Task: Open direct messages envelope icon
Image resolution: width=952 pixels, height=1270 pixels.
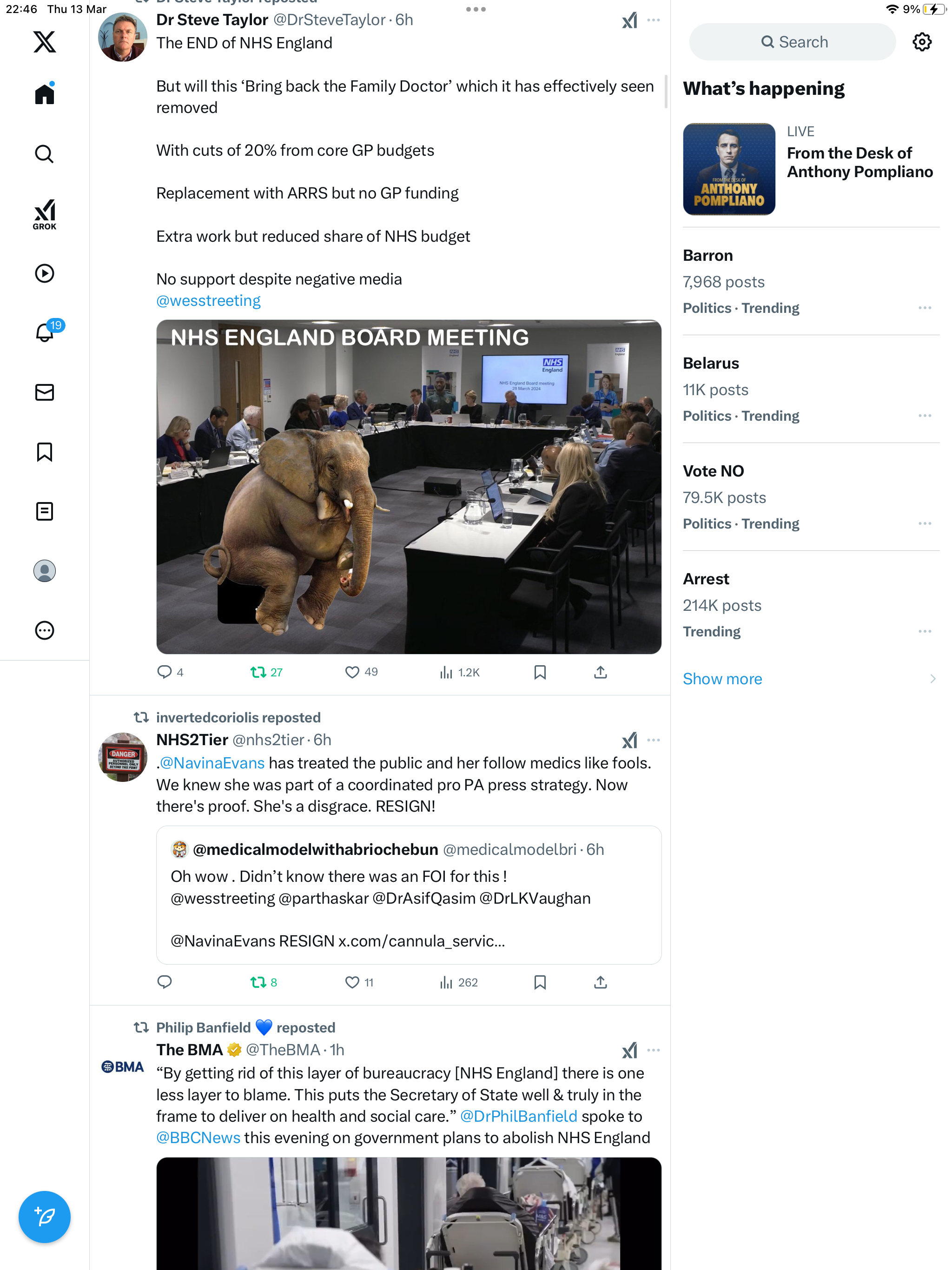Action: click(44, 392)
